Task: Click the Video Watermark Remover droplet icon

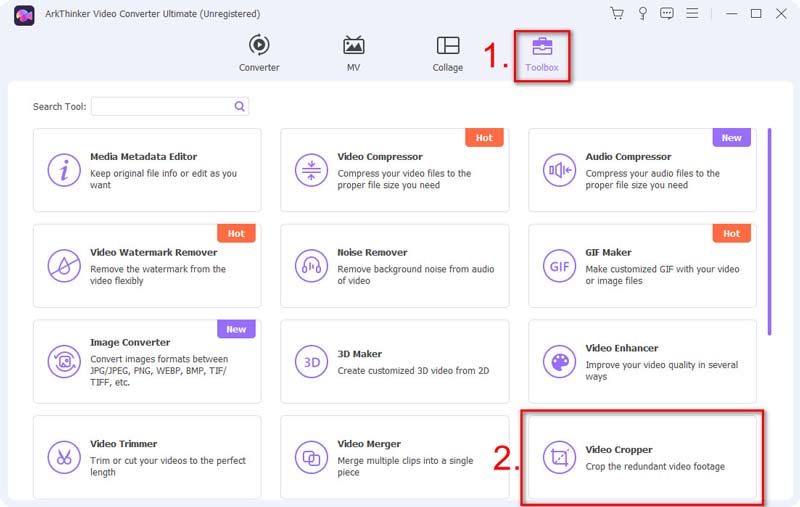Action: 64,266
